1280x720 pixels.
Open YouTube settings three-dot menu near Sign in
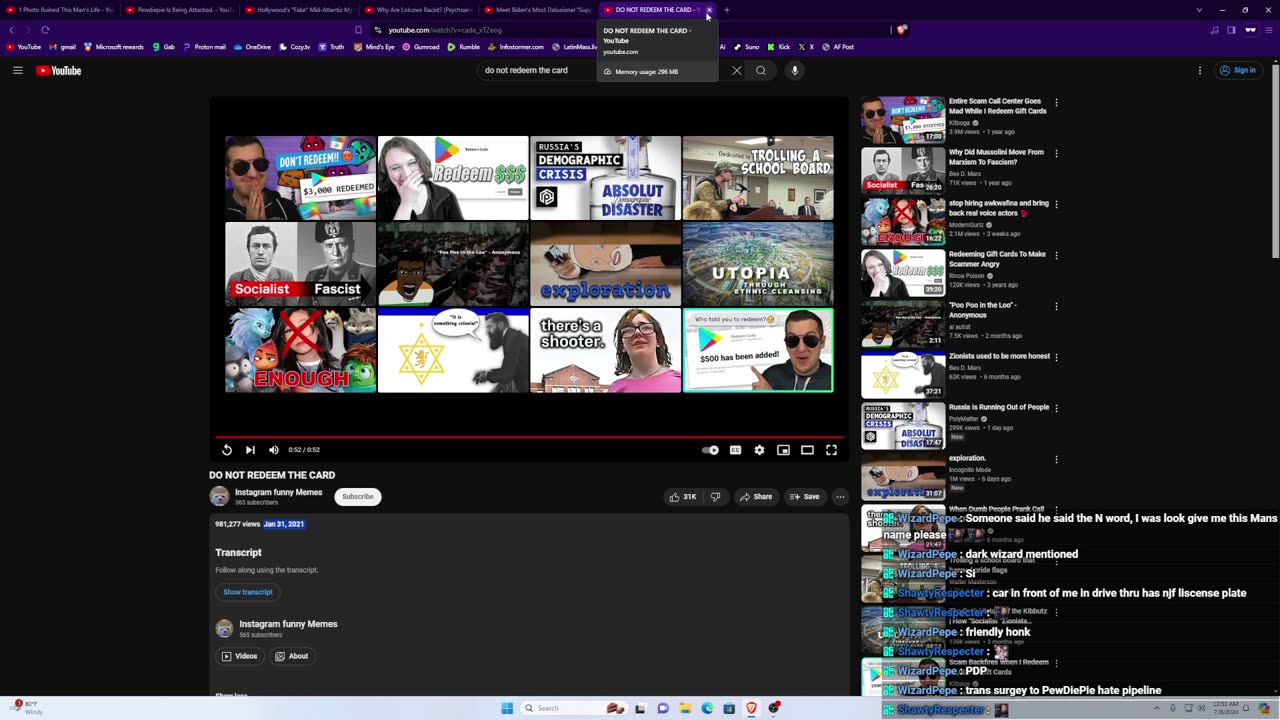pyautogui.click(x=1200, y=70)
